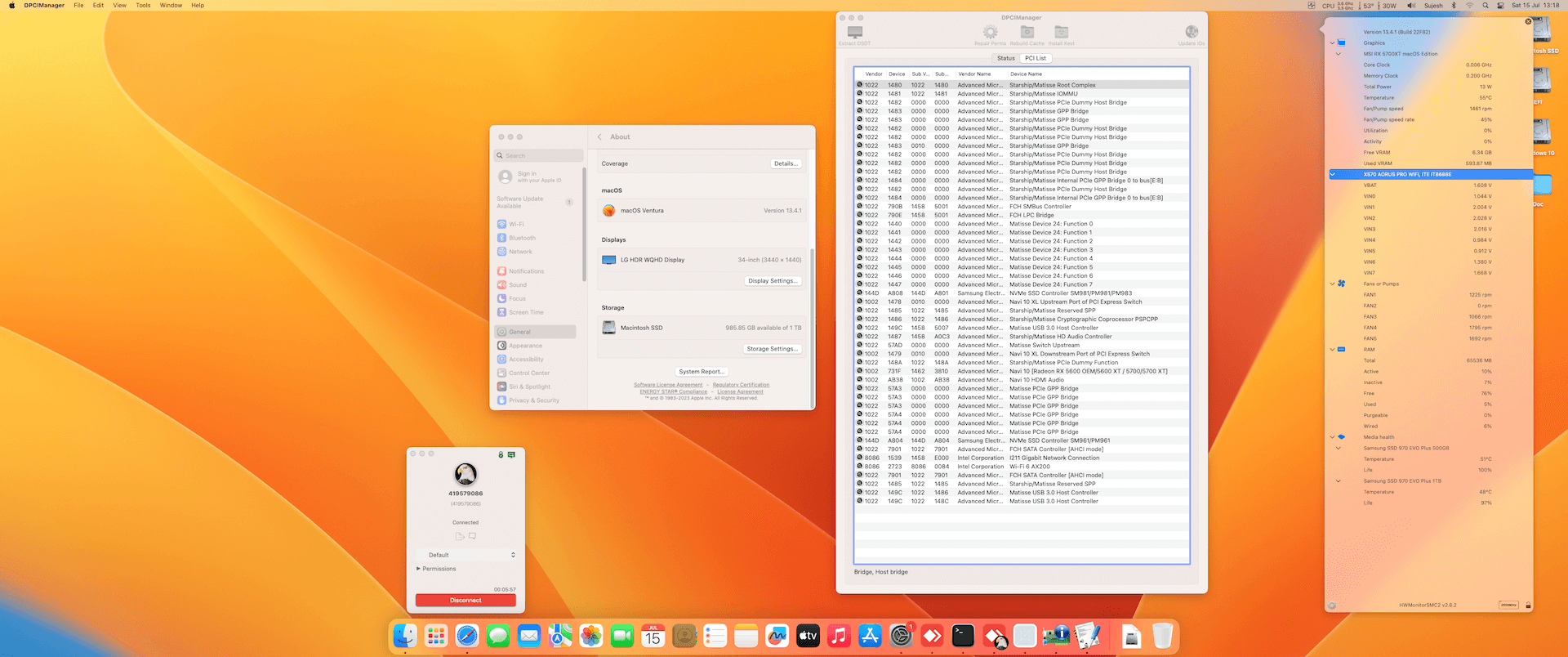This screenshot has width=1568, height=657.
Task: Click the Details... button next to Coverage
Action: pos(786,163)
